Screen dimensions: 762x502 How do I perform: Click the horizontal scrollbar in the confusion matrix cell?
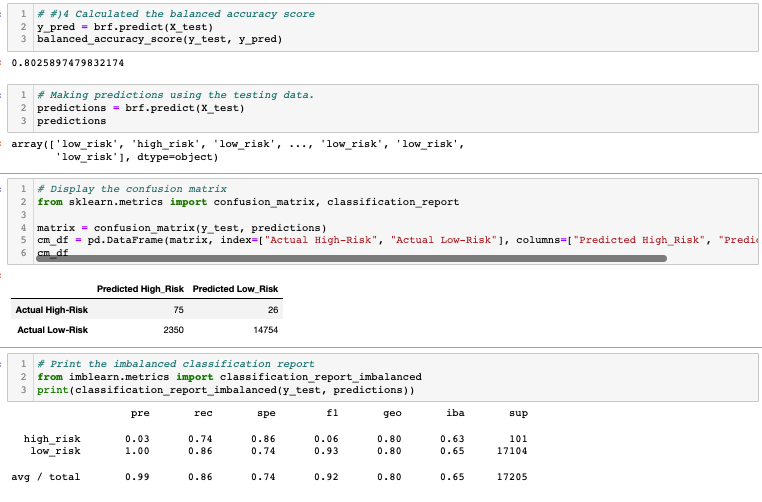point(351,259)
